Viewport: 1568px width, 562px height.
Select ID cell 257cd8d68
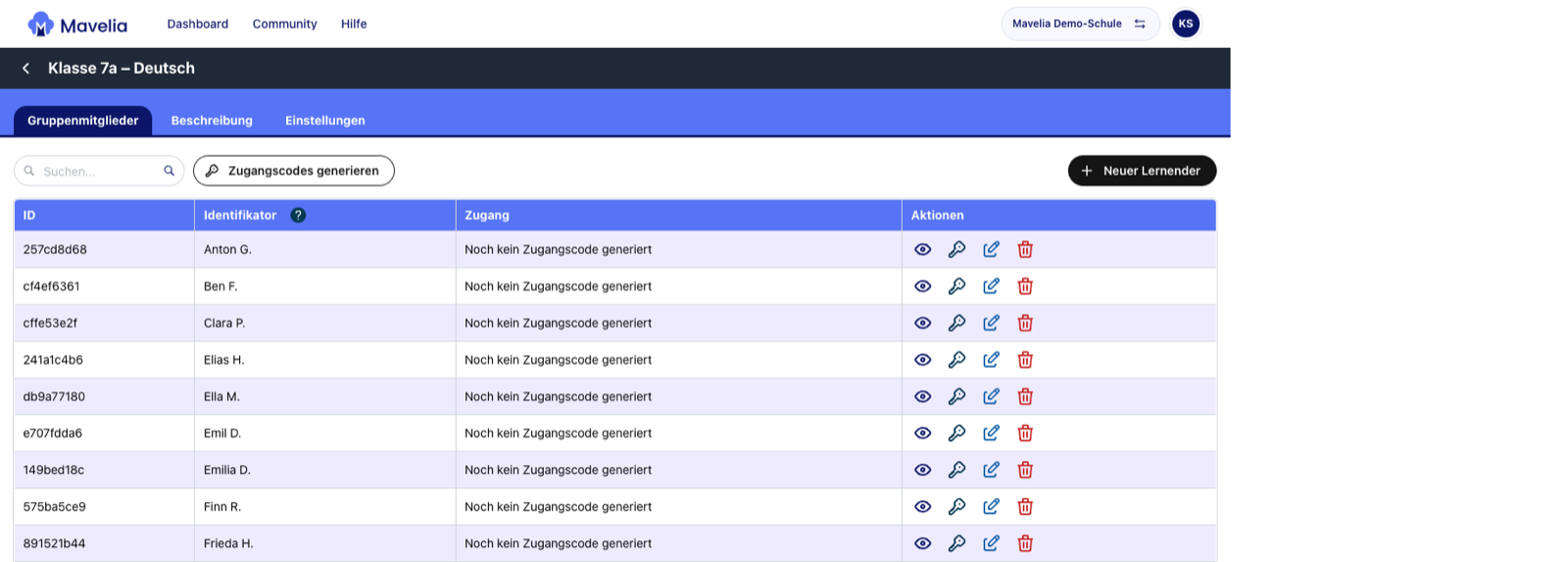click(x=104, y=249)
